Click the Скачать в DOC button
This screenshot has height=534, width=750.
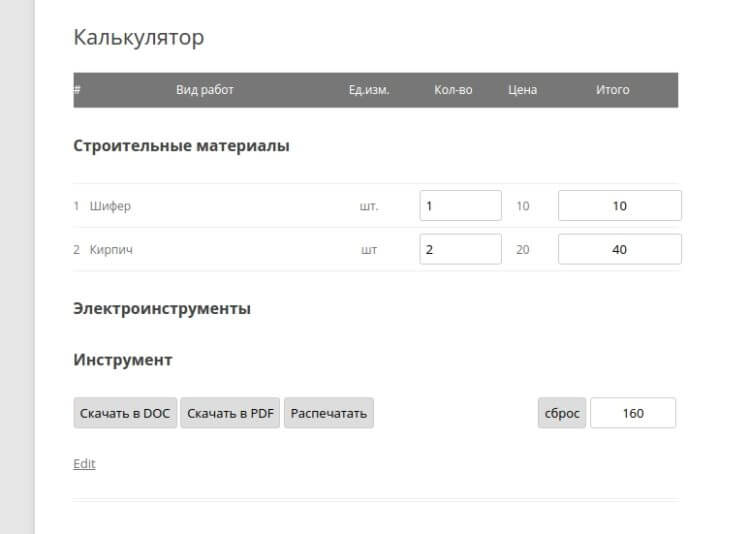(125, 413)
